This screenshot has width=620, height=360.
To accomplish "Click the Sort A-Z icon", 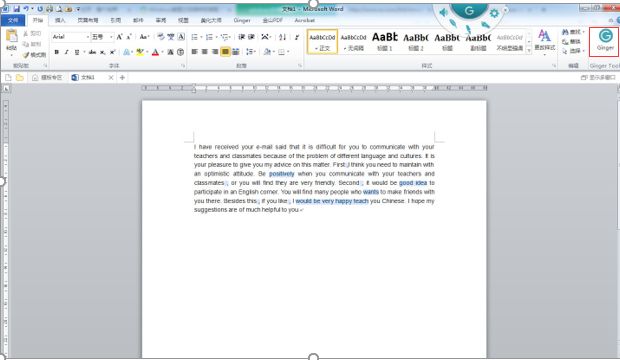I will (x=282, y=37).
